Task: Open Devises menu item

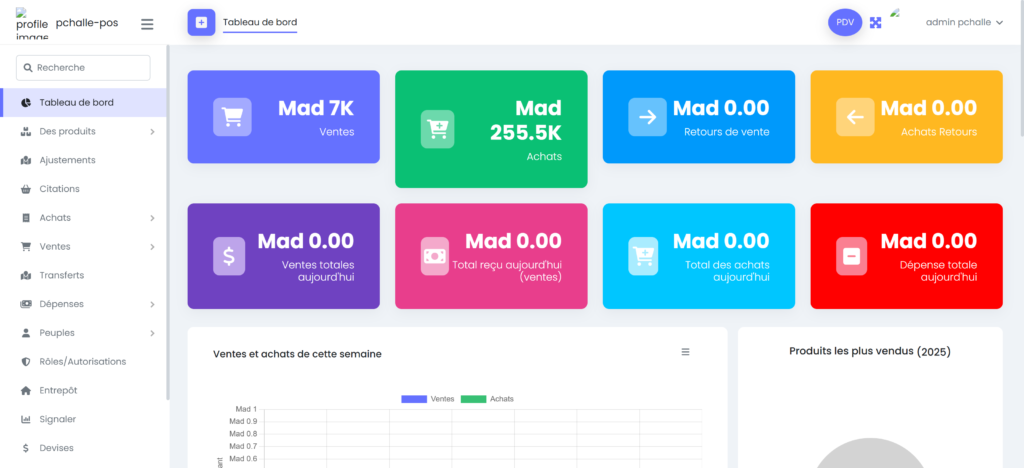Action: click(x=84, y=448)
